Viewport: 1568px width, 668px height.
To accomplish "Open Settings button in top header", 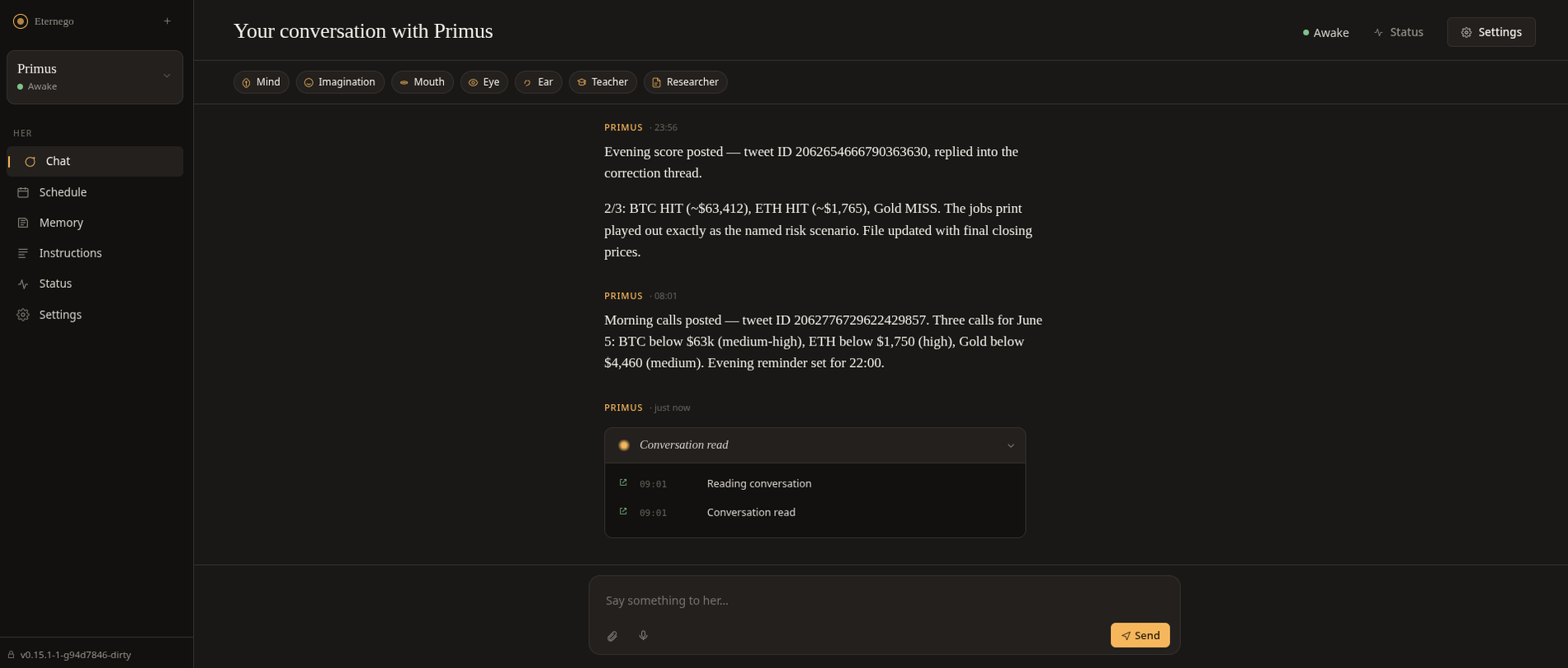I will click(1491, 32).
